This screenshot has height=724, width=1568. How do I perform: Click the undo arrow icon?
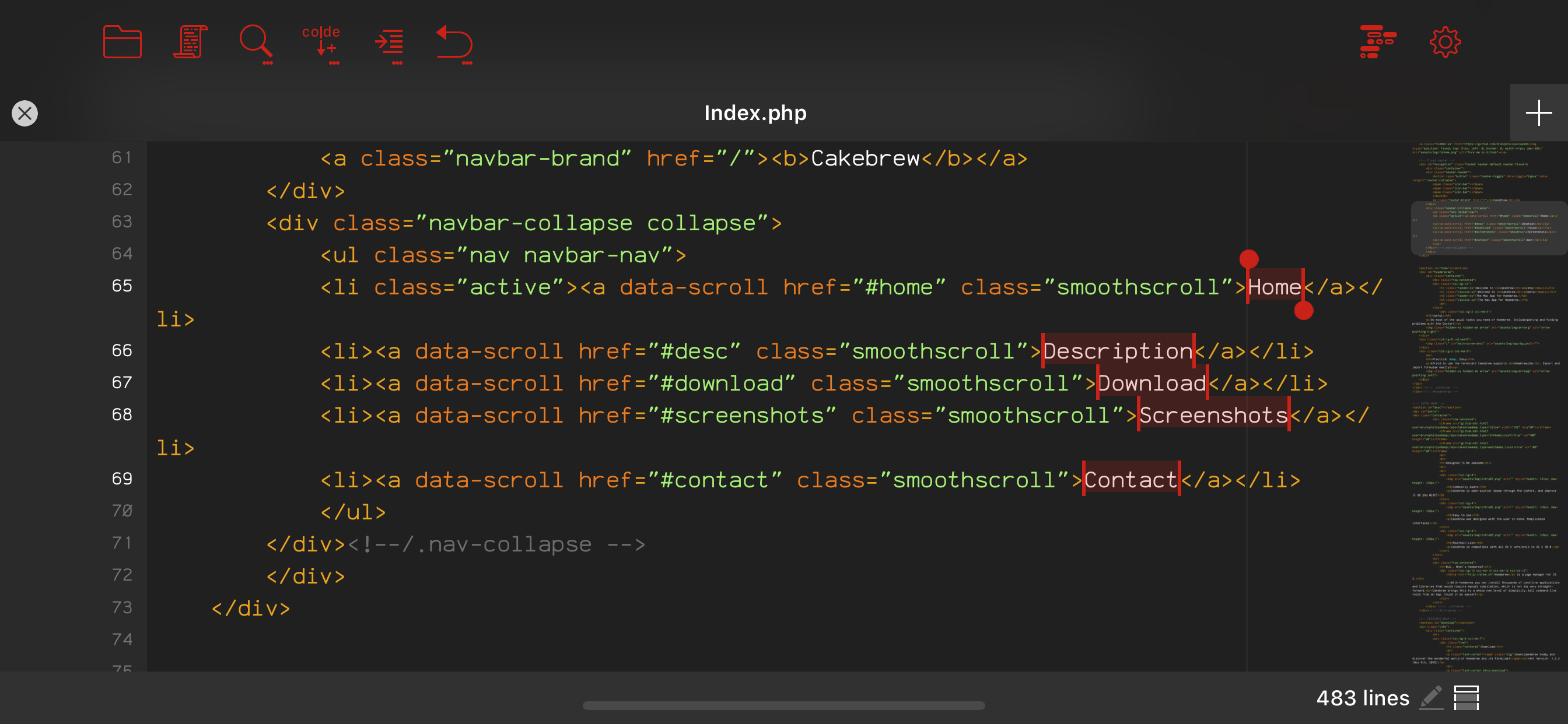pyautogui.click(x=454, y=43)
